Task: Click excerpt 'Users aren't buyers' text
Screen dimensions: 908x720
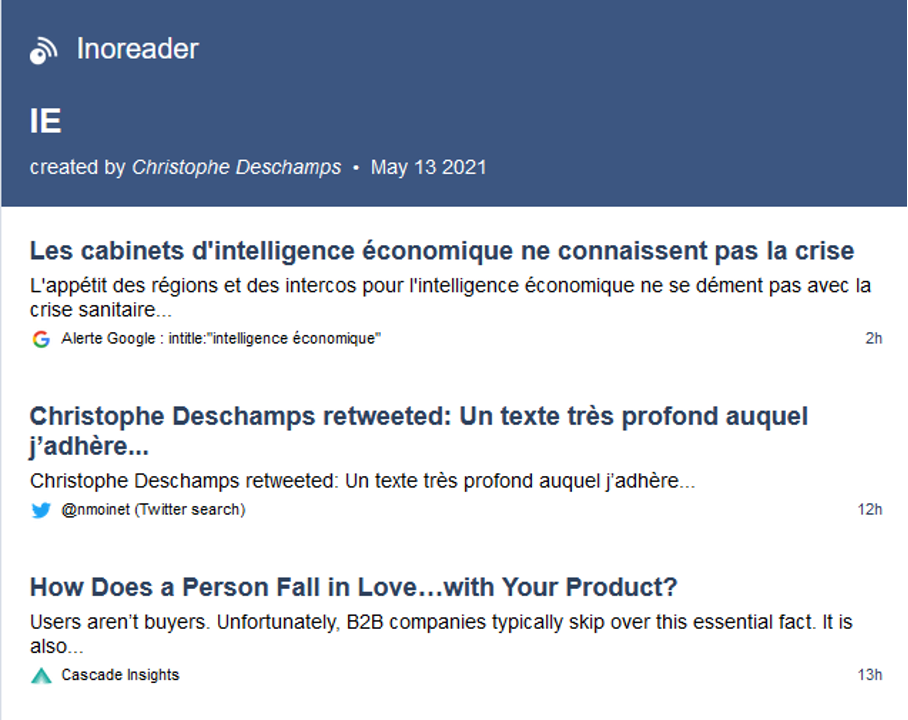Action: (x=441, y=634)
